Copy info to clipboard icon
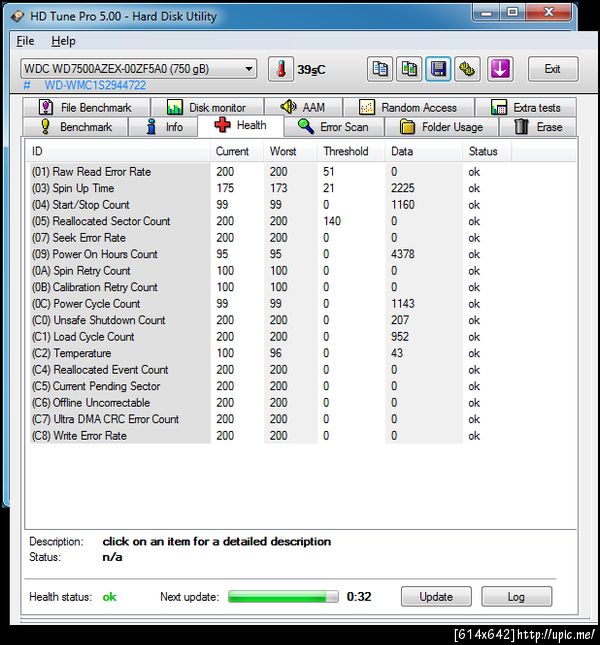The image size is (600, 645). tap(380, 69)
